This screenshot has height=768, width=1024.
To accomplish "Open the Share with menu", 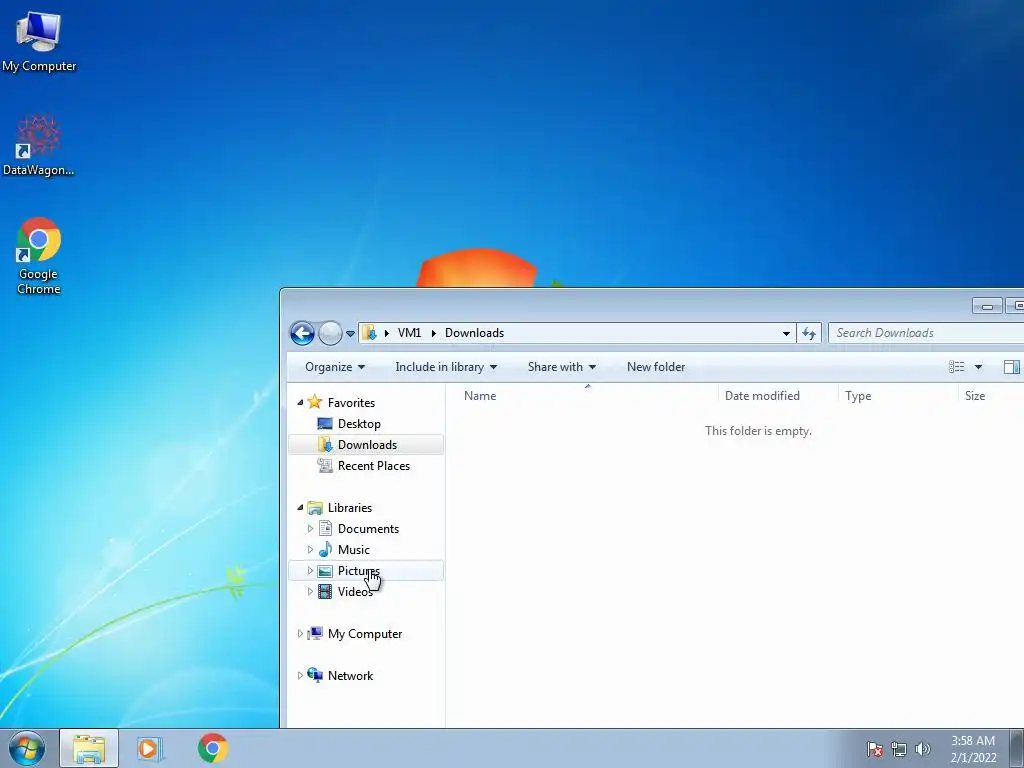I will [562, 367].
